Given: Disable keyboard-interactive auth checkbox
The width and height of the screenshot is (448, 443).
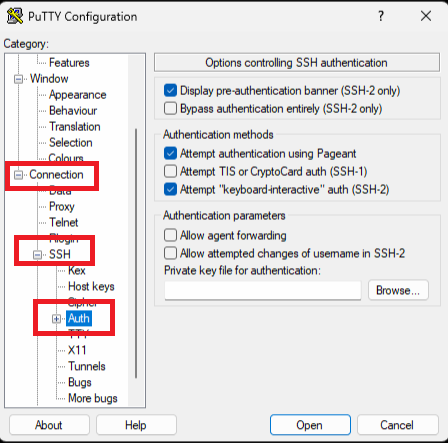Looking at the screenshot, I should 170,189.
